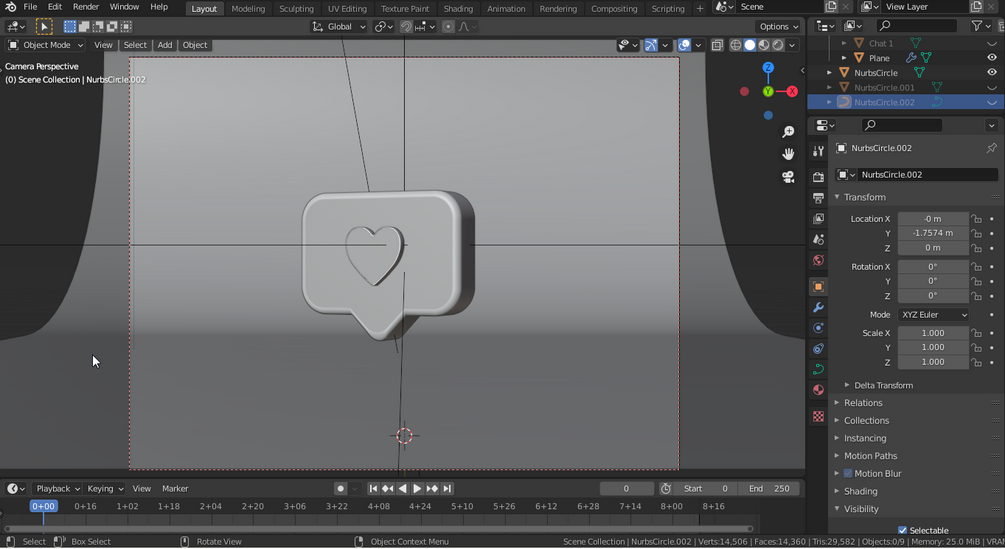
Task: Toggle lock on Location X
Action: (976, 219)
